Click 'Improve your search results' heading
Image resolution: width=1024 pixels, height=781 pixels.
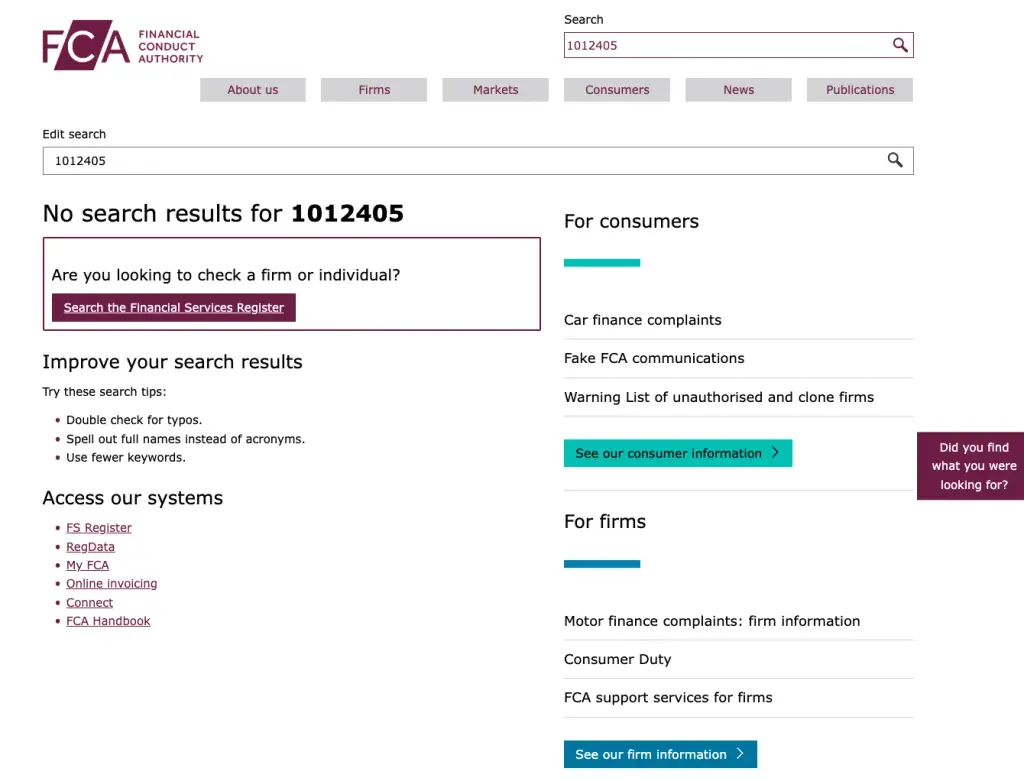172,362
